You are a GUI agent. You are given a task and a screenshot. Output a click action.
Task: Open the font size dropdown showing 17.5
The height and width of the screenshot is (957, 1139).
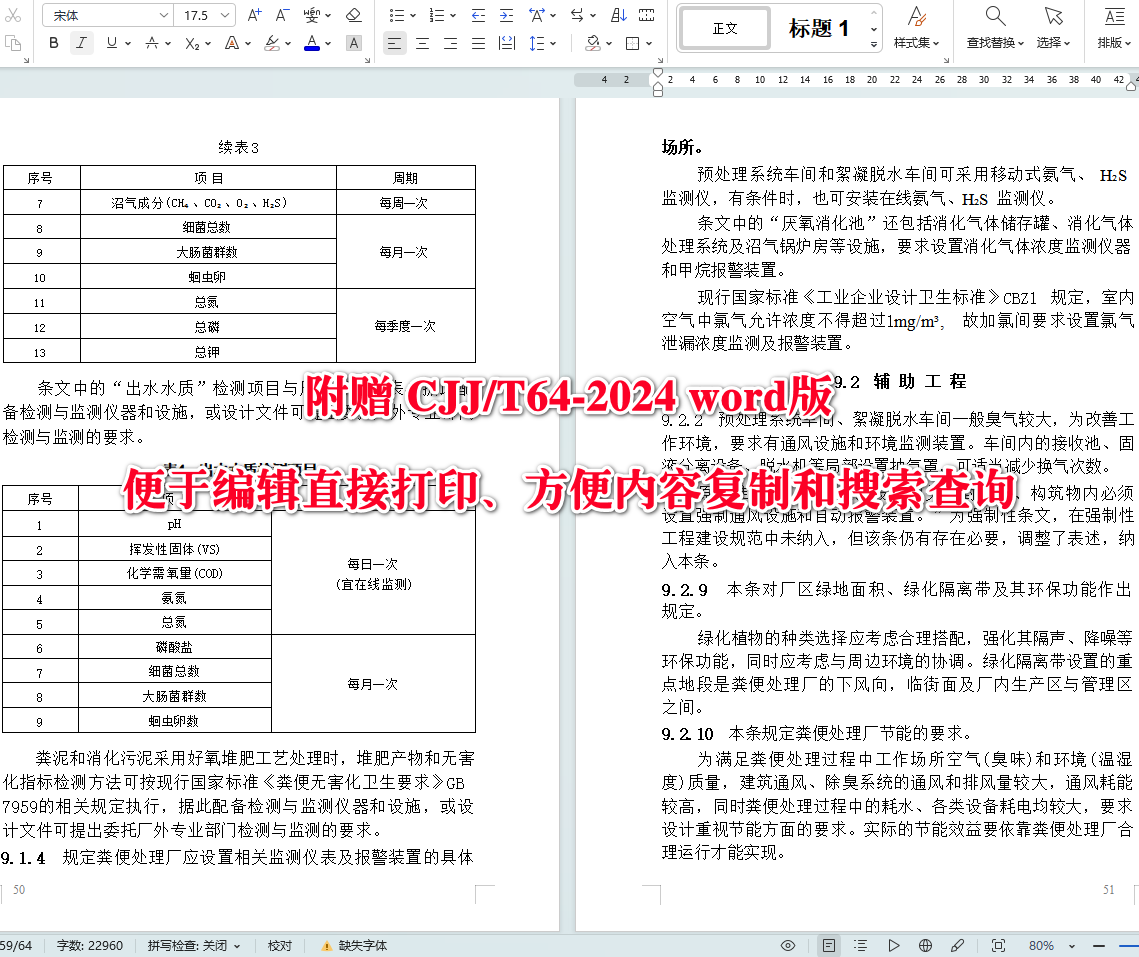(x=205, y=15)
